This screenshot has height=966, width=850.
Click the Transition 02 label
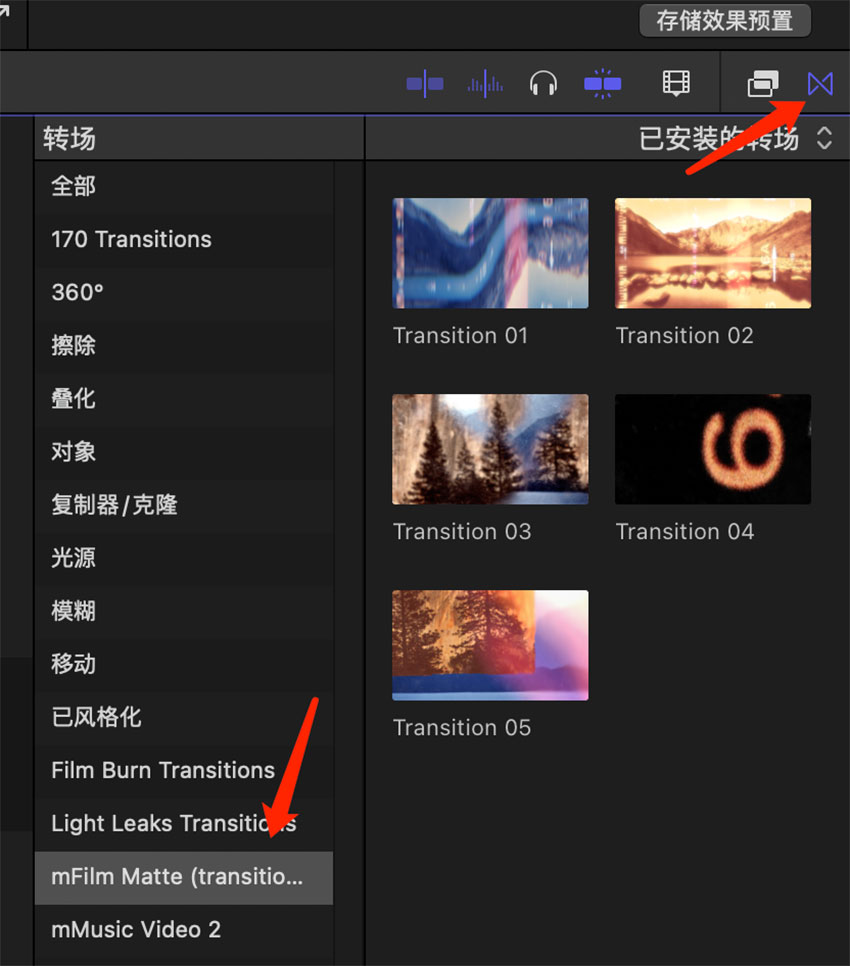(684, 336)
